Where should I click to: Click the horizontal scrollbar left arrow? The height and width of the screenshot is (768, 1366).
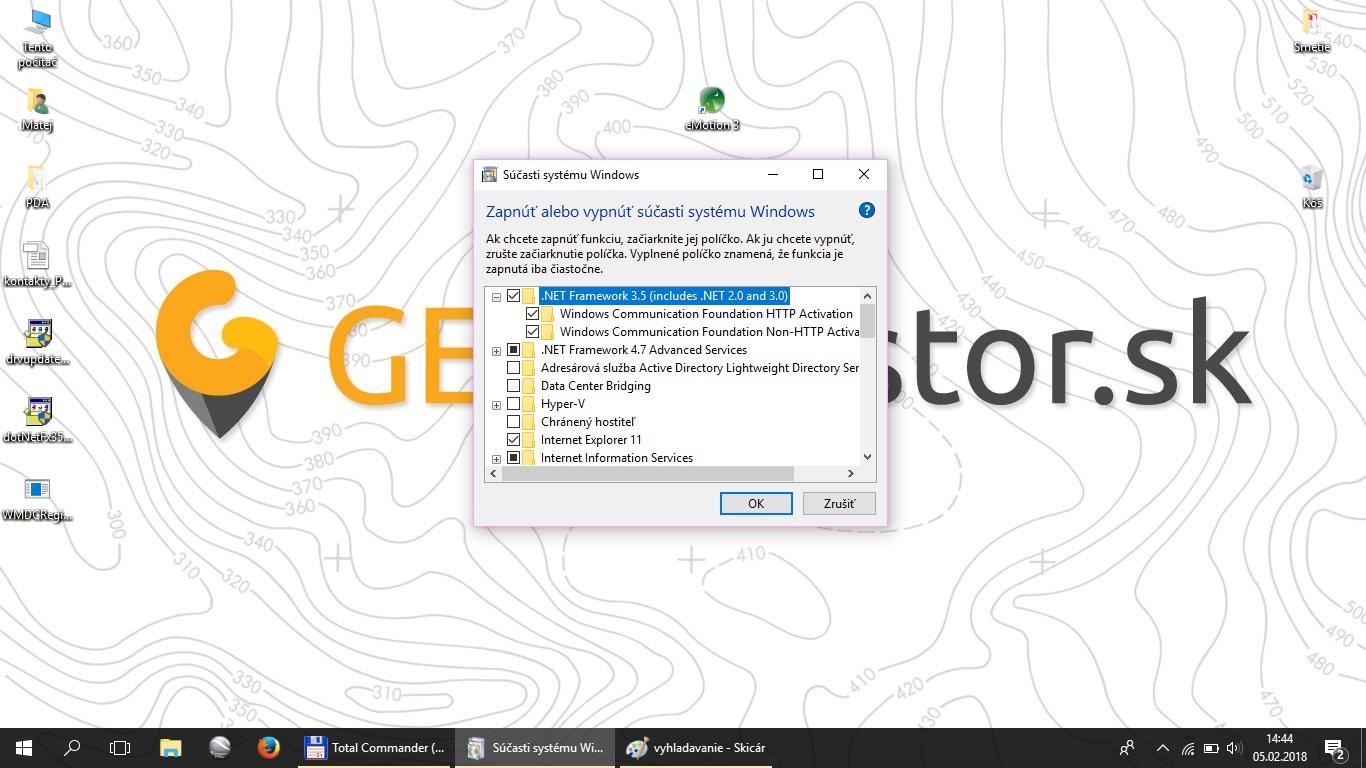(x=493, y=474)
